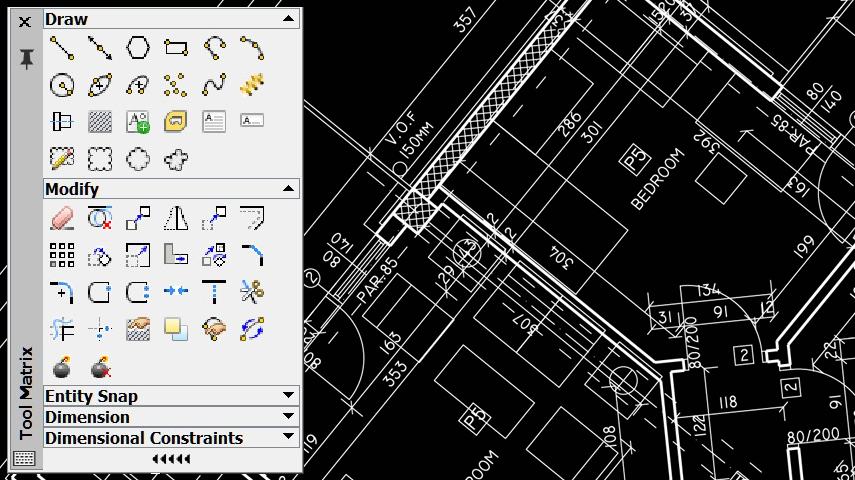Select the Mirror tool
The image size is (855, 480).
click(x=175, y=217)
